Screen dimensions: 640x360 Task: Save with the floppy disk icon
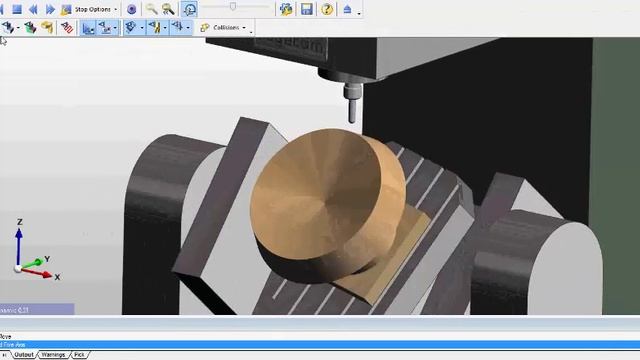point(307,9)
